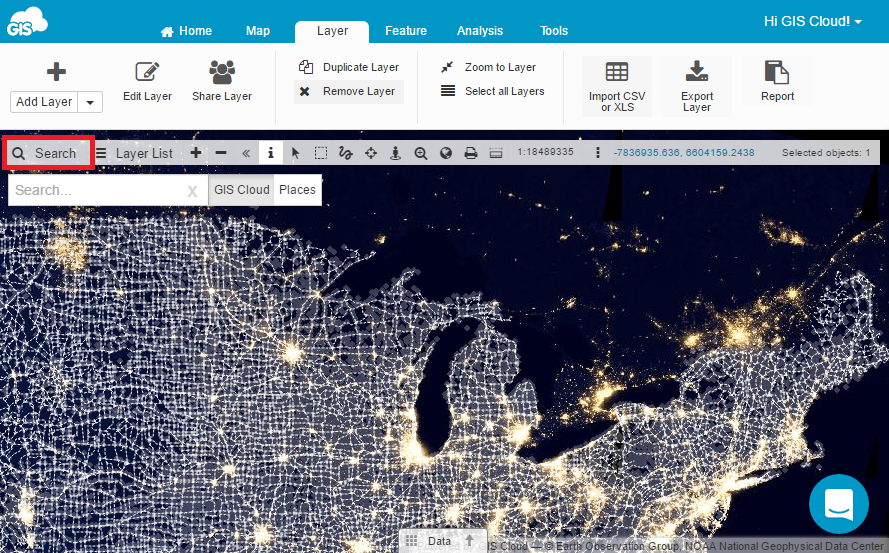
Task: Click the zoom in plus icon
Action: (x=196, y=153)
